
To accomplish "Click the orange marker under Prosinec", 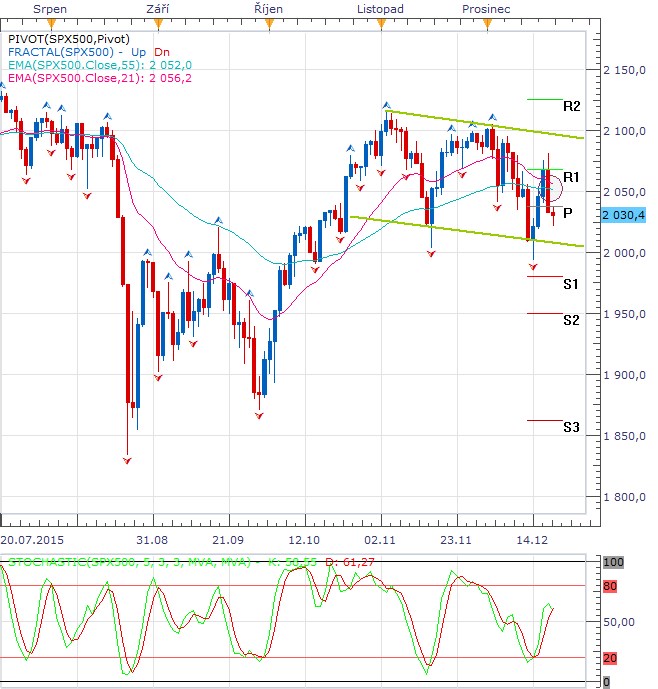I will tap(492, 22).
